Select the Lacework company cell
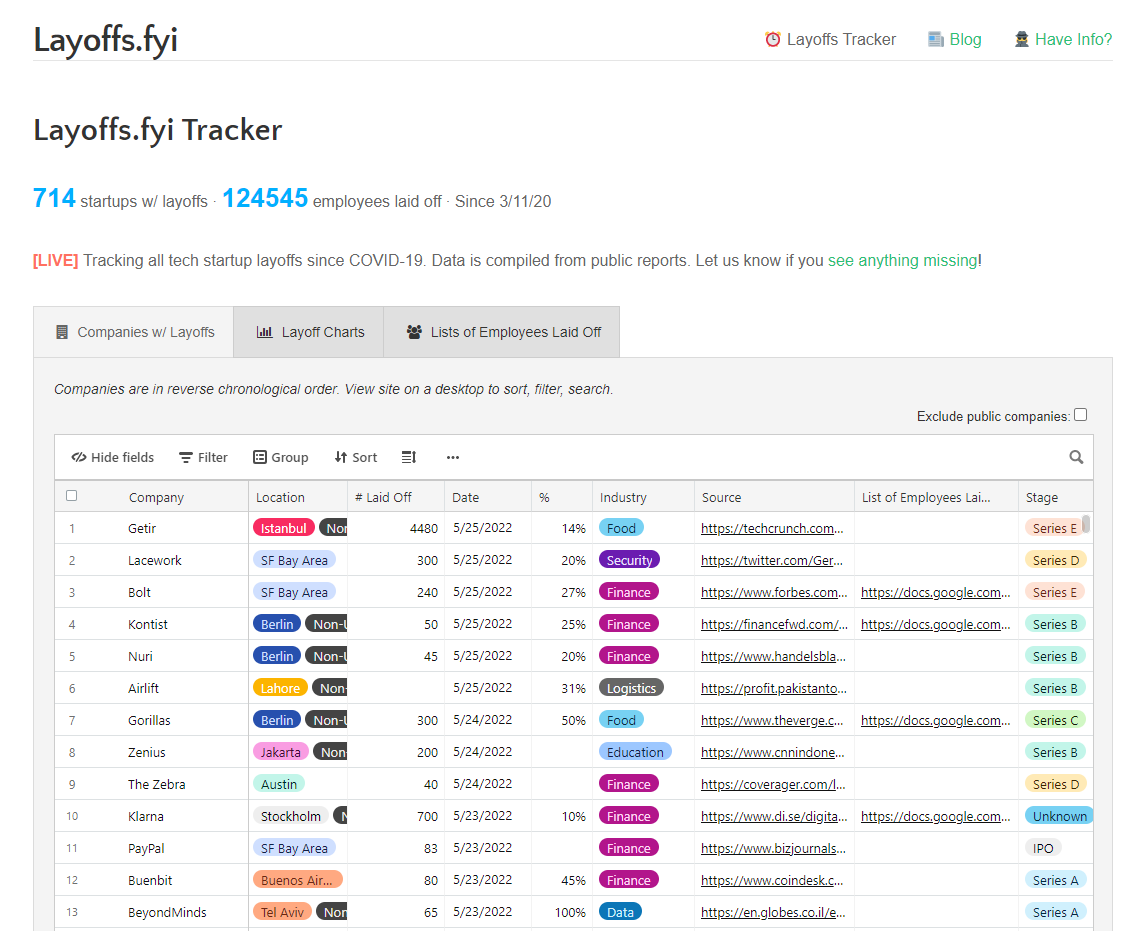 pos(155,560)
